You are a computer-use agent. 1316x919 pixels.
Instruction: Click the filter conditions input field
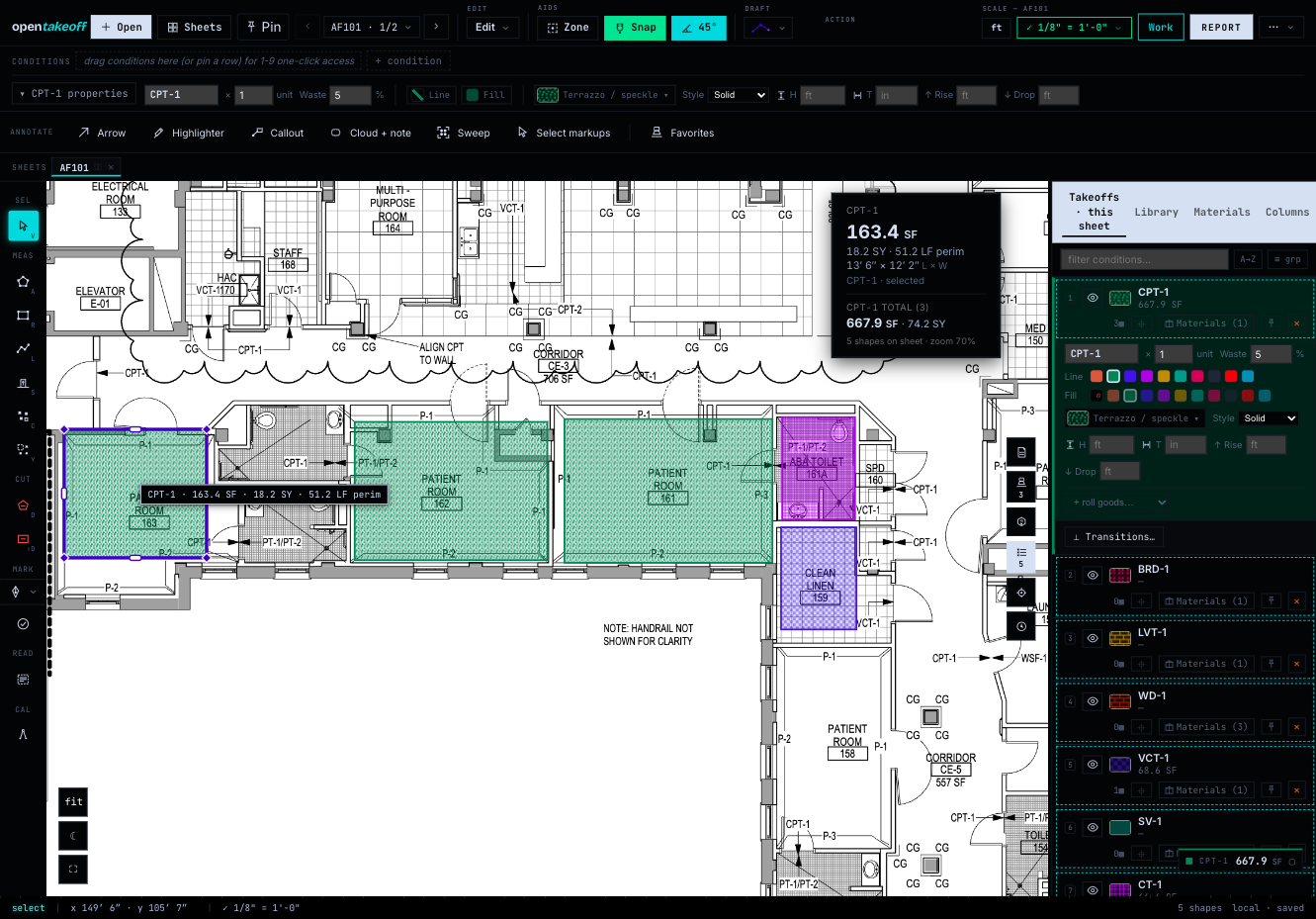pos(1144,259)
